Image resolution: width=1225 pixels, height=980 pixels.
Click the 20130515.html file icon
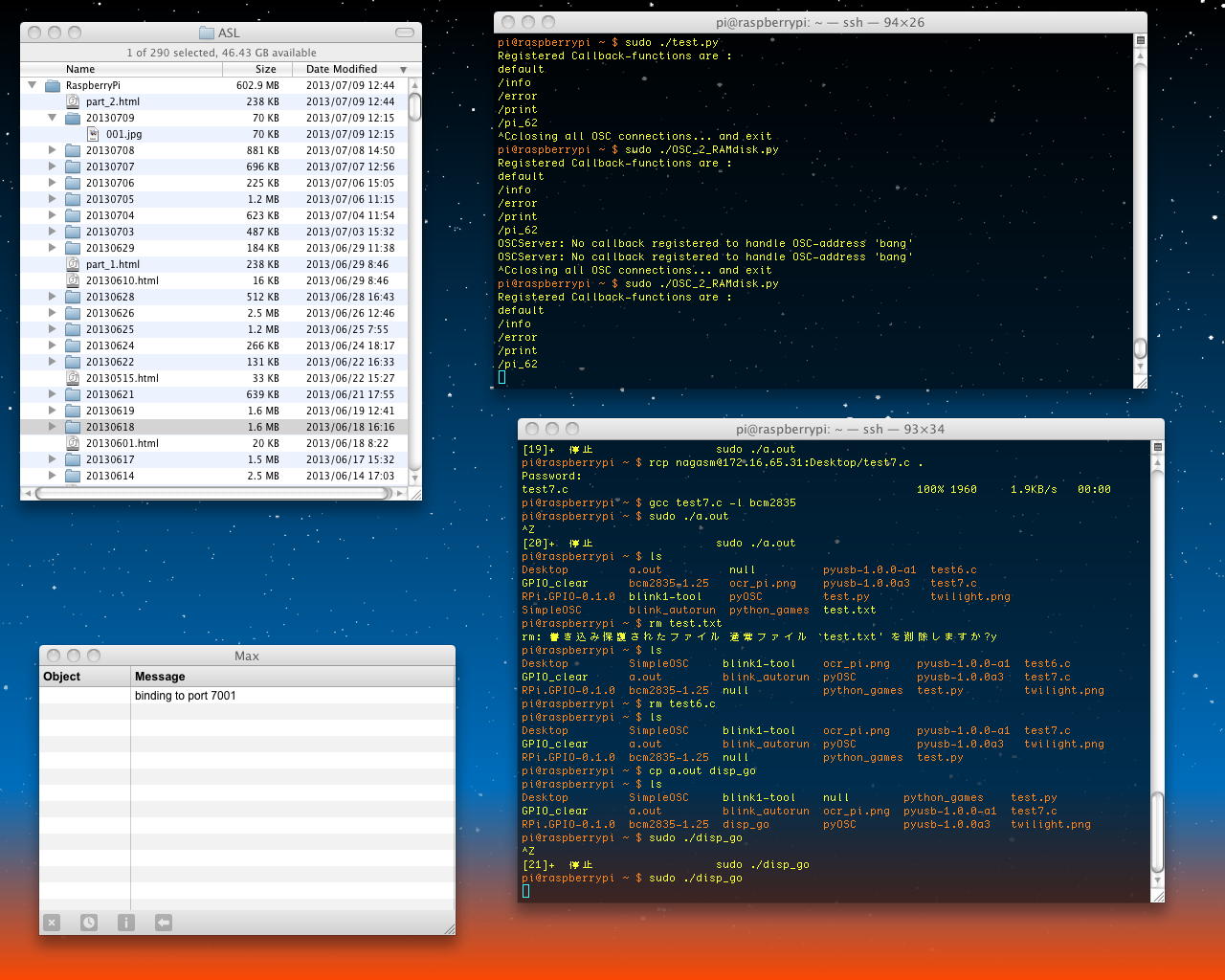coord(73,378)
